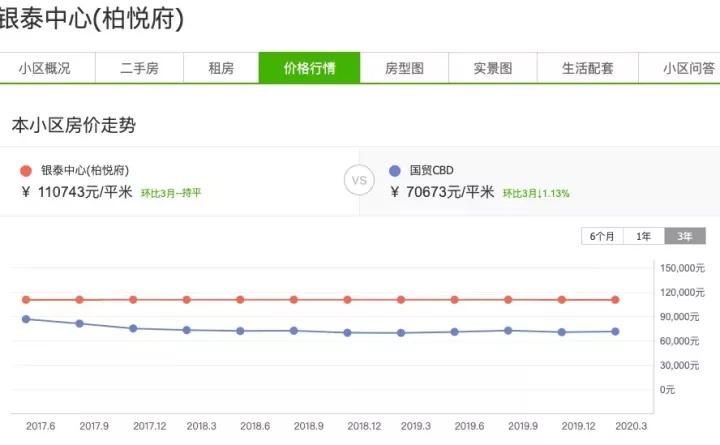Screen dimensions: 720x445
Task: Set chart range to 1年
Action: tap(643, 237)
